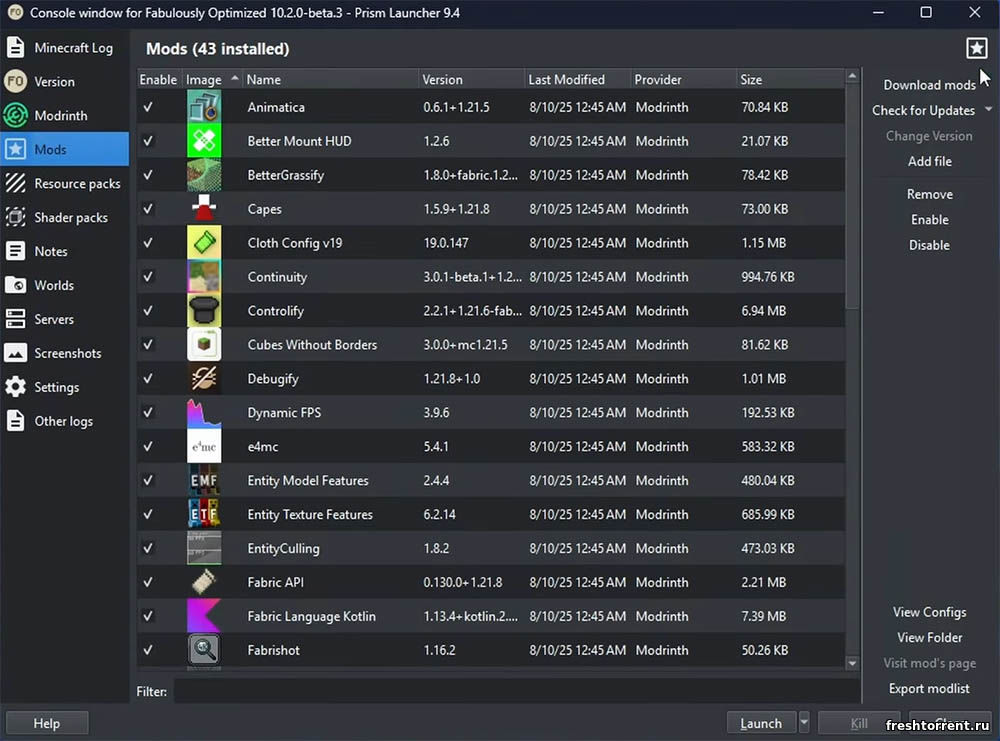This screenshot has height=741, width=1000.
Task: Click the Controlify mod icon
Action: (x=204, y=311)
